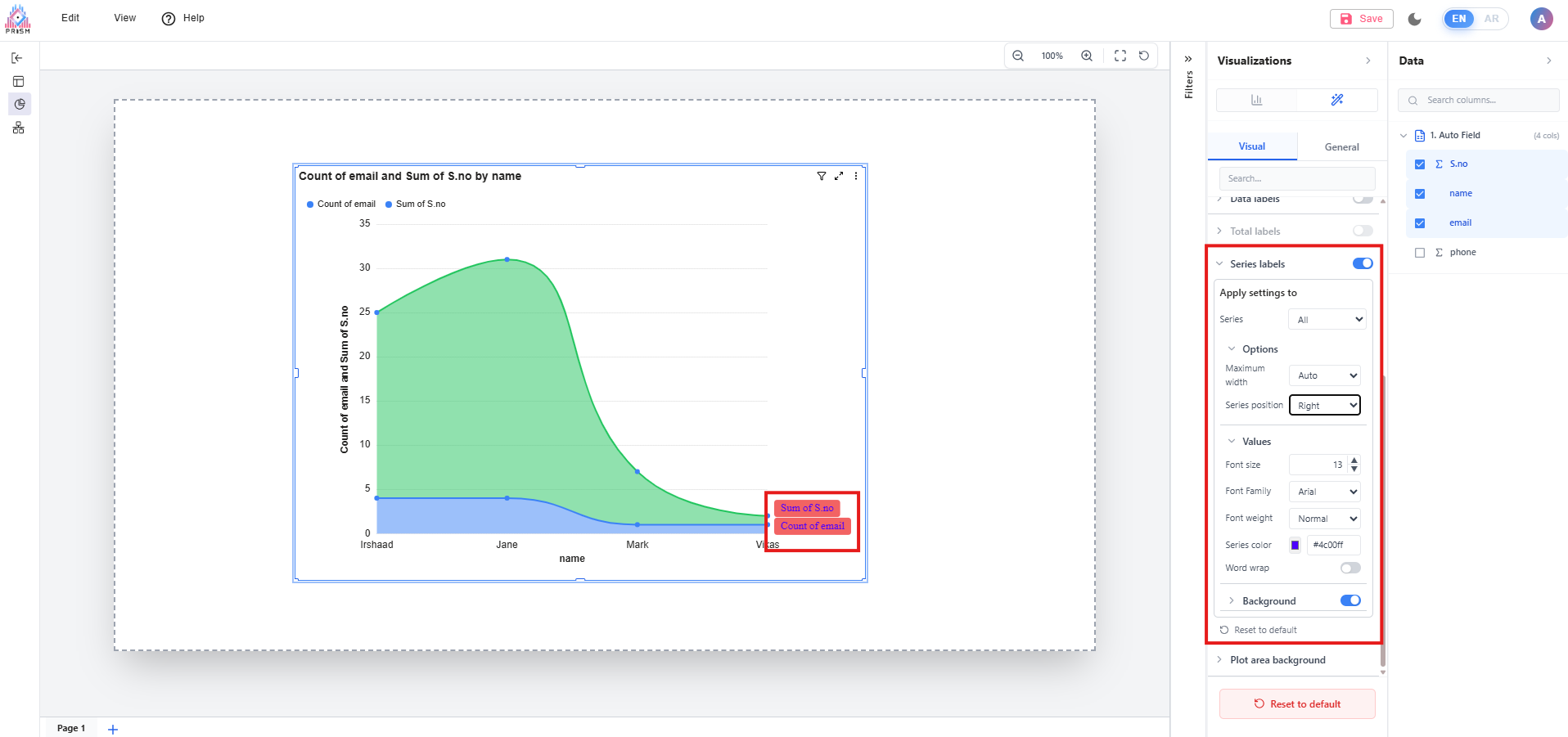Enable the Word wrap toggle

[x=1350, y=568]
